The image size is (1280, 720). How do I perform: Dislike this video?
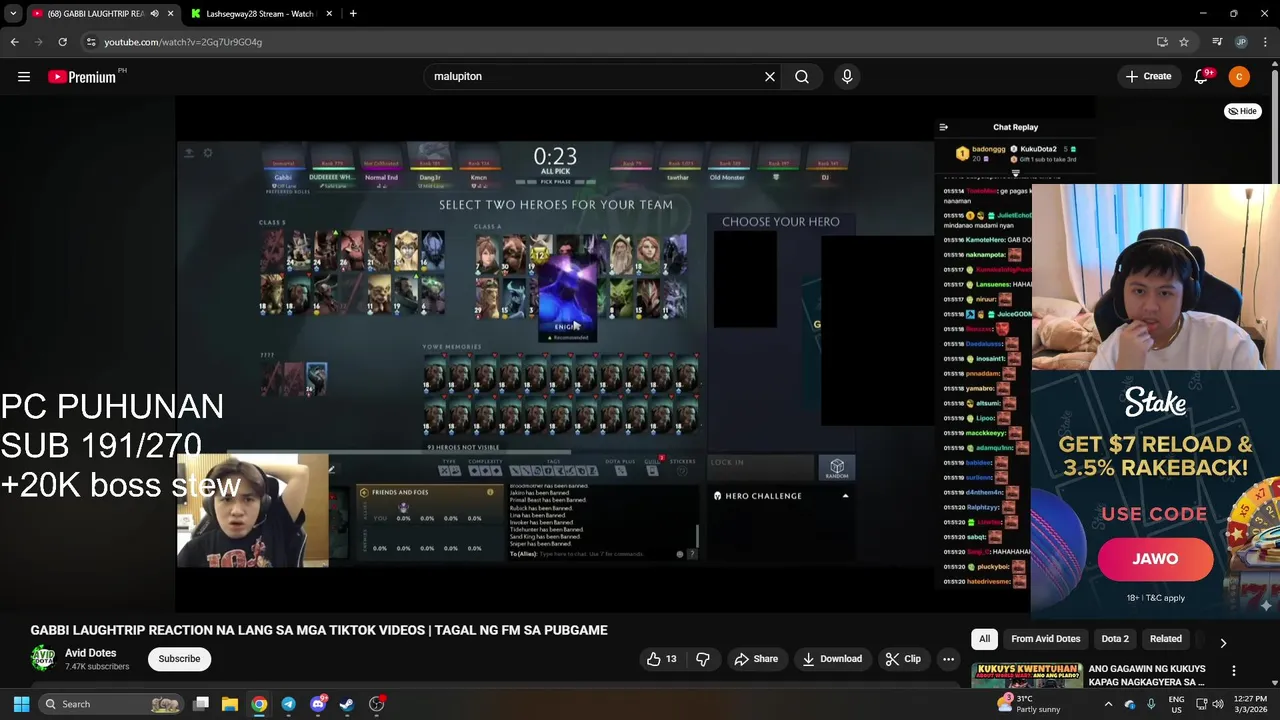pos(703,659)
